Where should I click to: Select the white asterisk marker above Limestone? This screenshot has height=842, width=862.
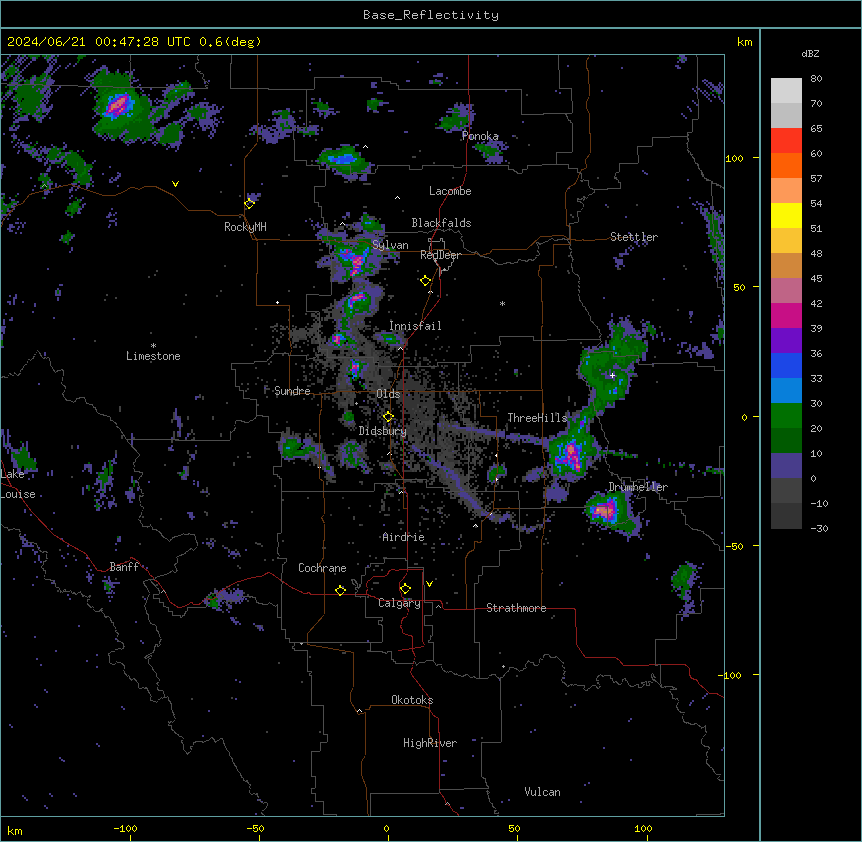[153, 346]
